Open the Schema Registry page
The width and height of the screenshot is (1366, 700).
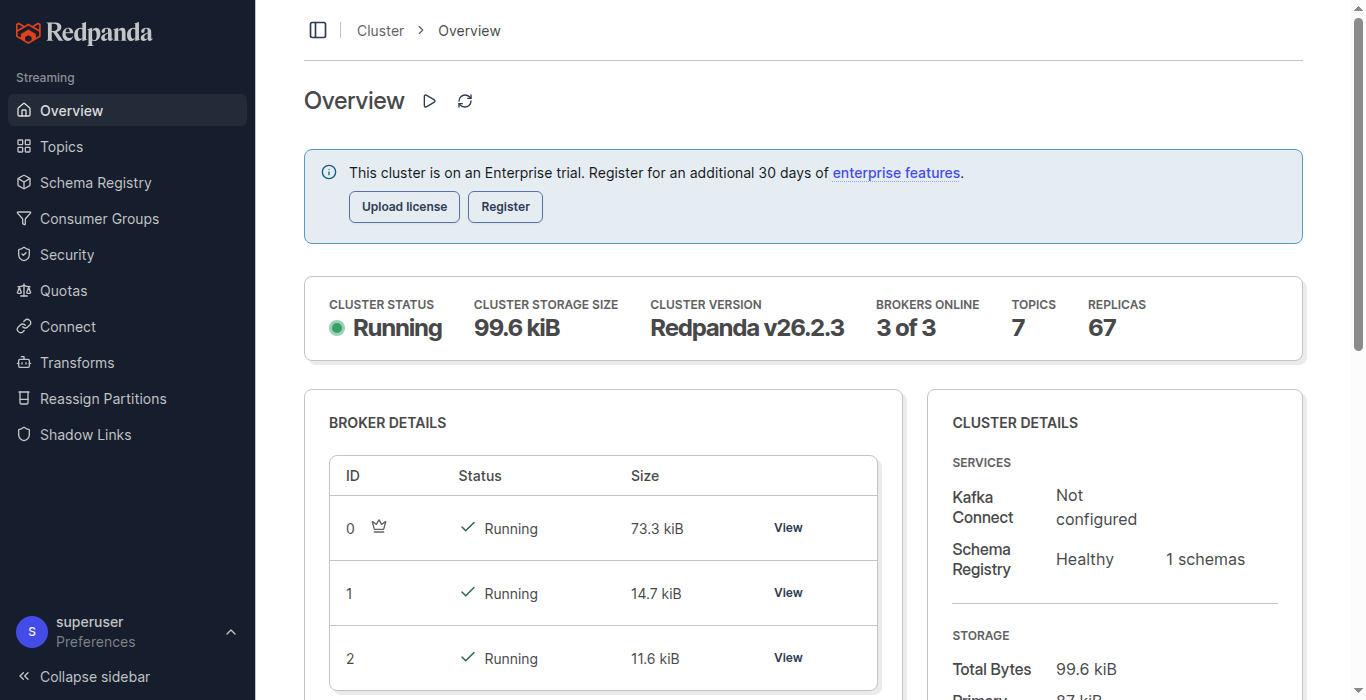tap(127, 182)
